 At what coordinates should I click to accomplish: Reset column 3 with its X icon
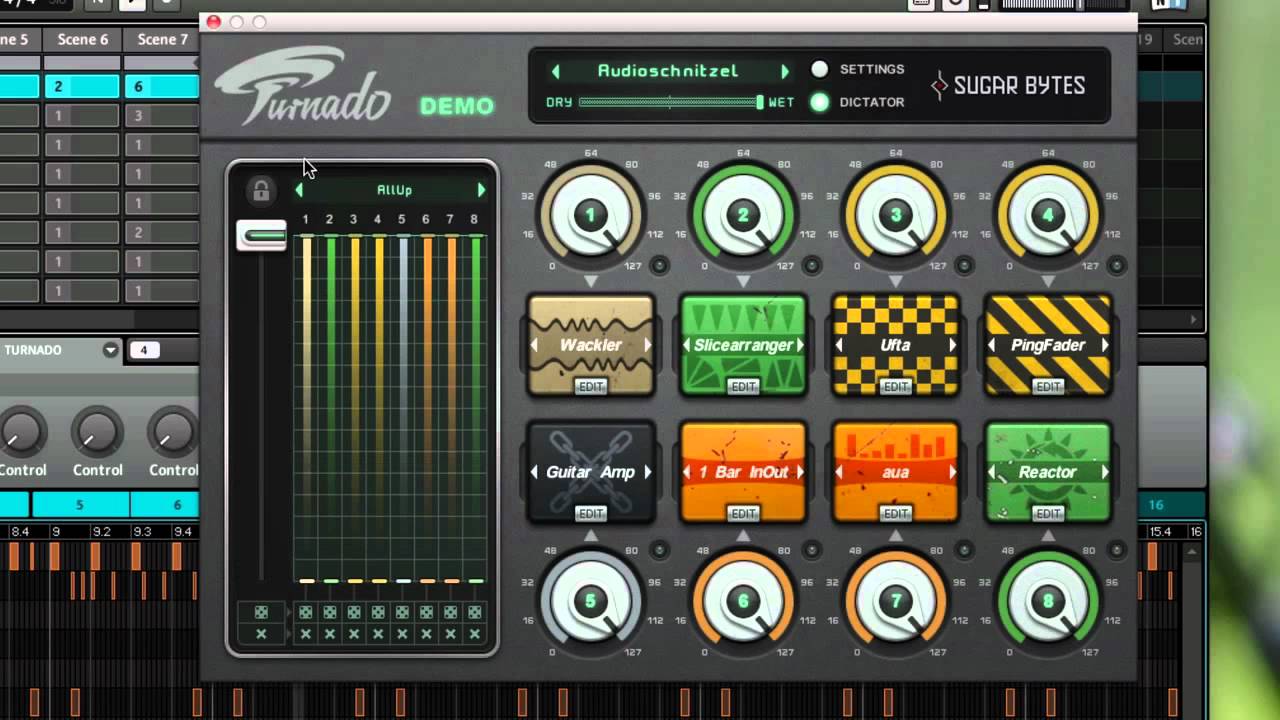pyautogui.click(x=354, y=634)
